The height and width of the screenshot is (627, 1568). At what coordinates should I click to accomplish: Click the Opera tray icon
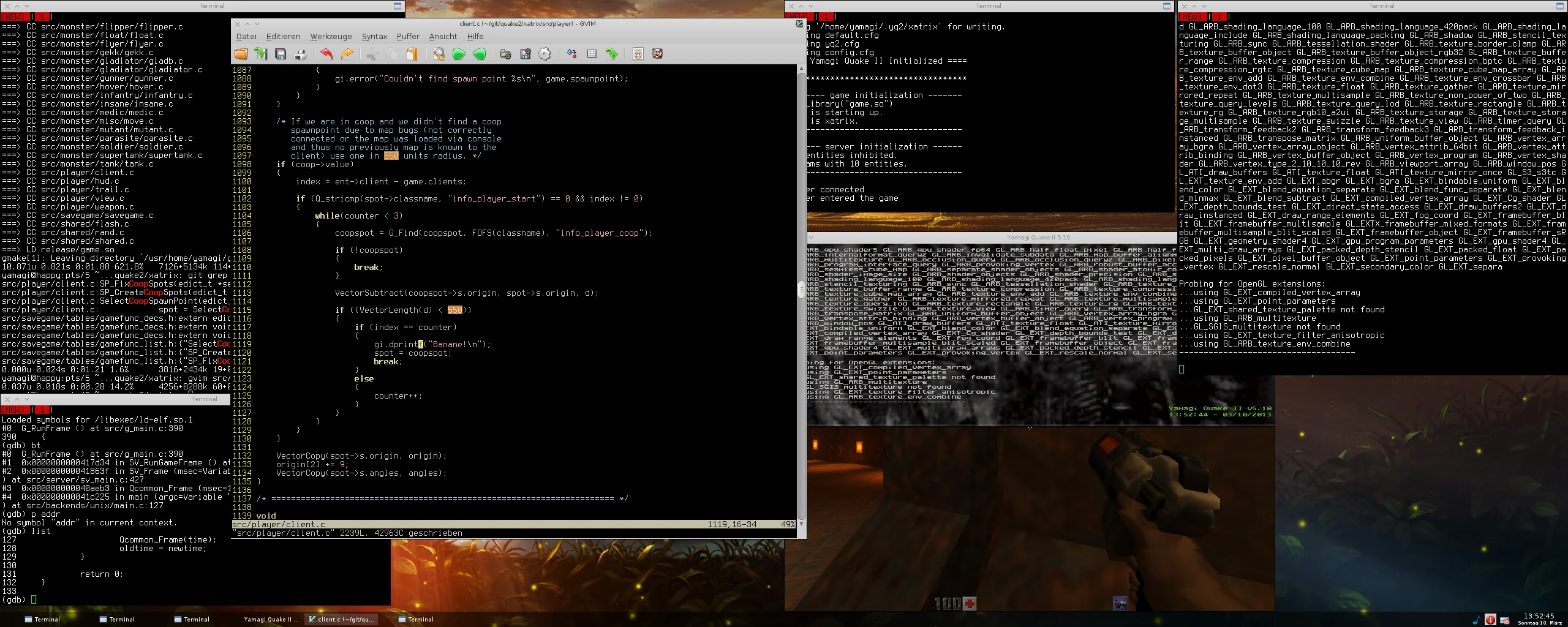click(x=1490, y=620)
